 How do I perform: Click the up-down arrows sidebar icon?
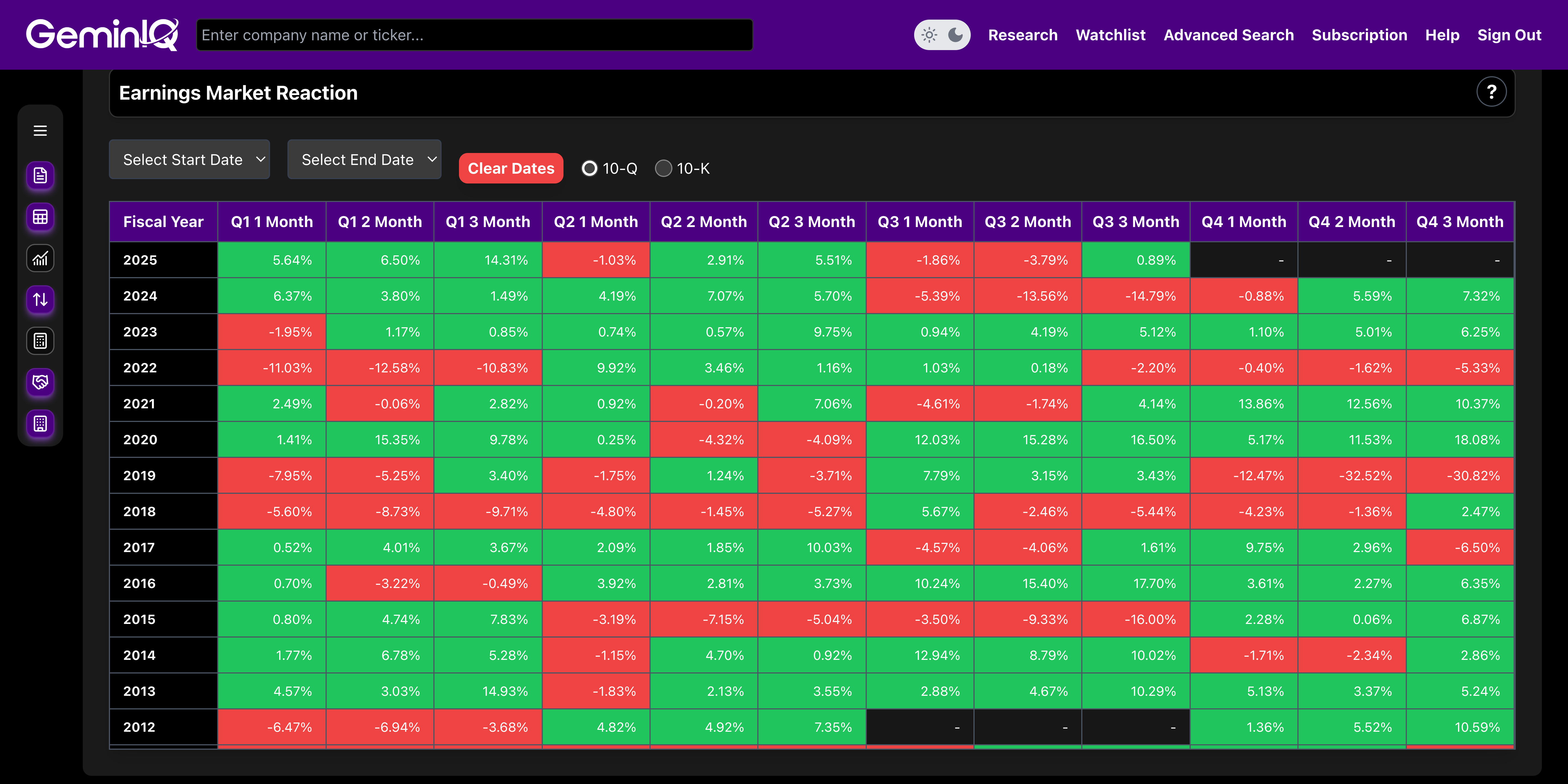click(40, 299)
